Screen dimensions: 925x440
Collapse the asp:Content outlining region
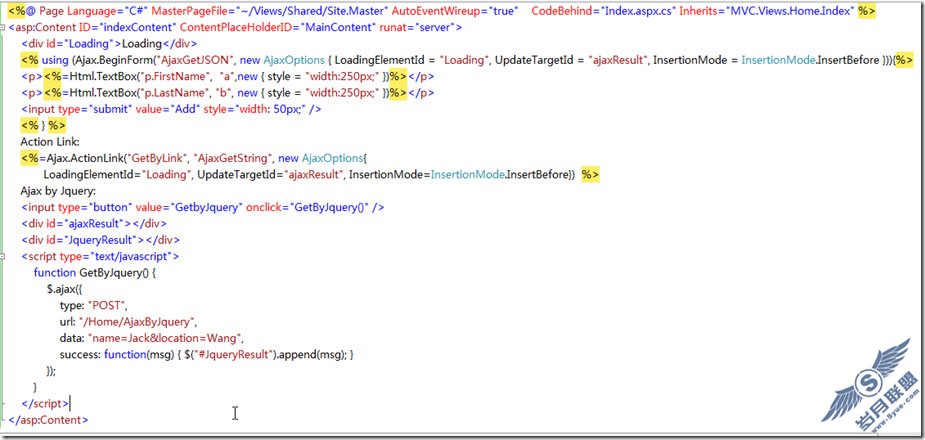[3, 27]
